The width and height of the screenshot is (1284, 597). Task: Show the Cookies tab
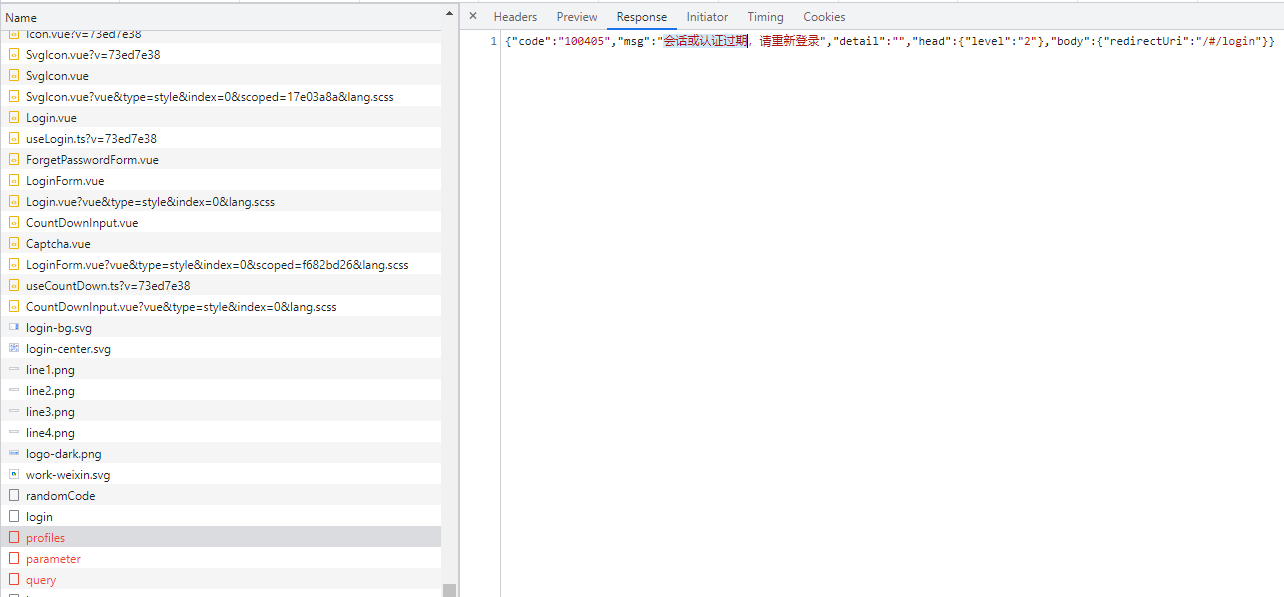click(824, 17)
